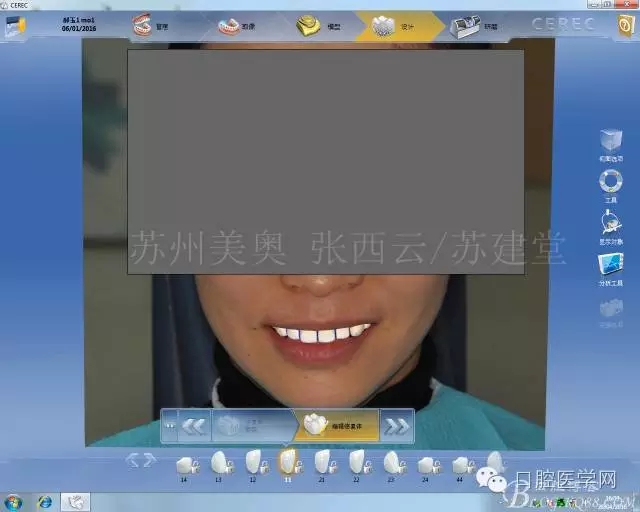The image size is (640, 512).
Task: Select tooth 23 restoration icon
Action: click(x=393, y=463)
